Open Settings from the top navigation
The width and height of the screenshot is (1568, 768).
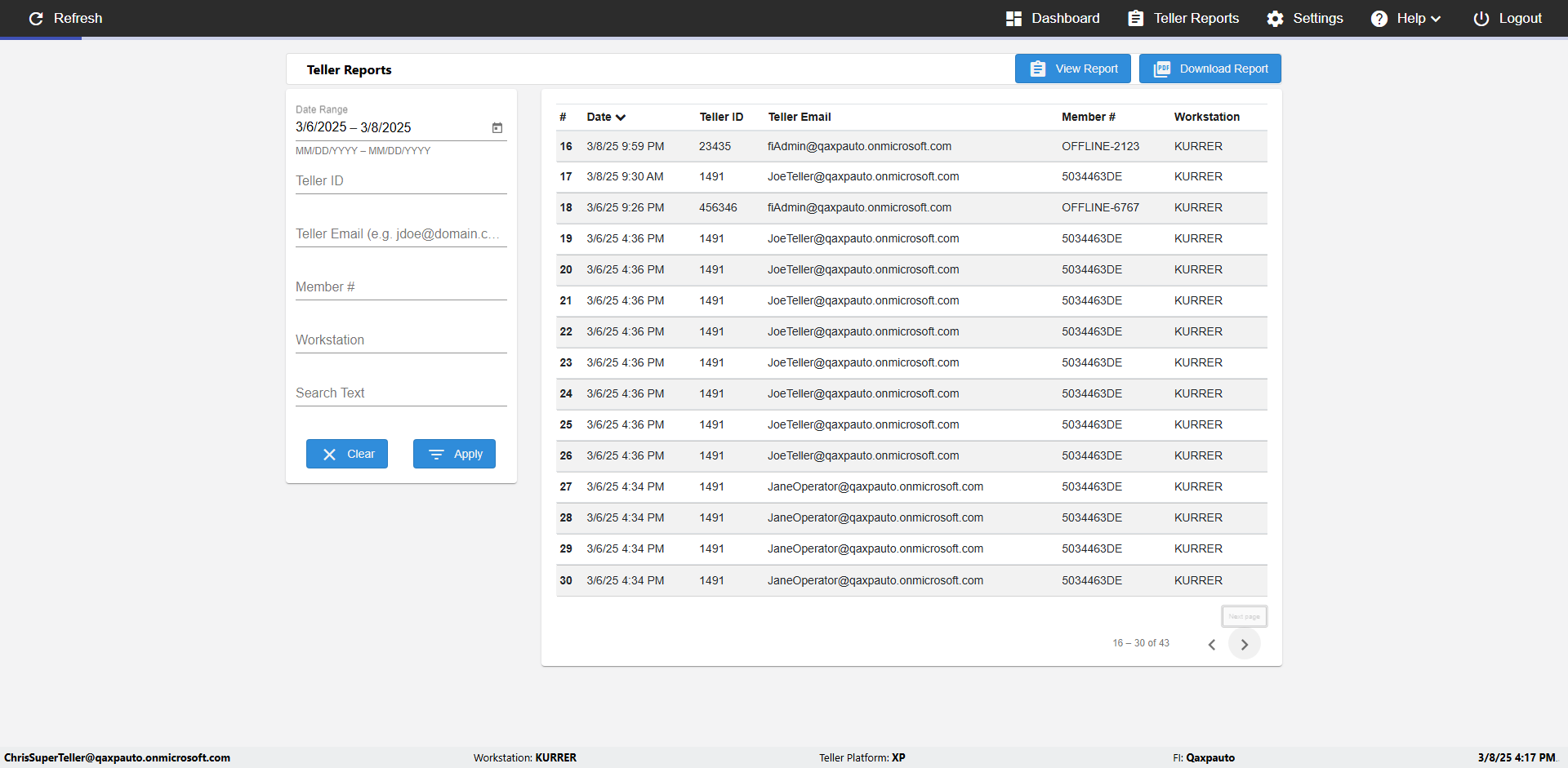pyautogui.click(x=1304, y=18)
